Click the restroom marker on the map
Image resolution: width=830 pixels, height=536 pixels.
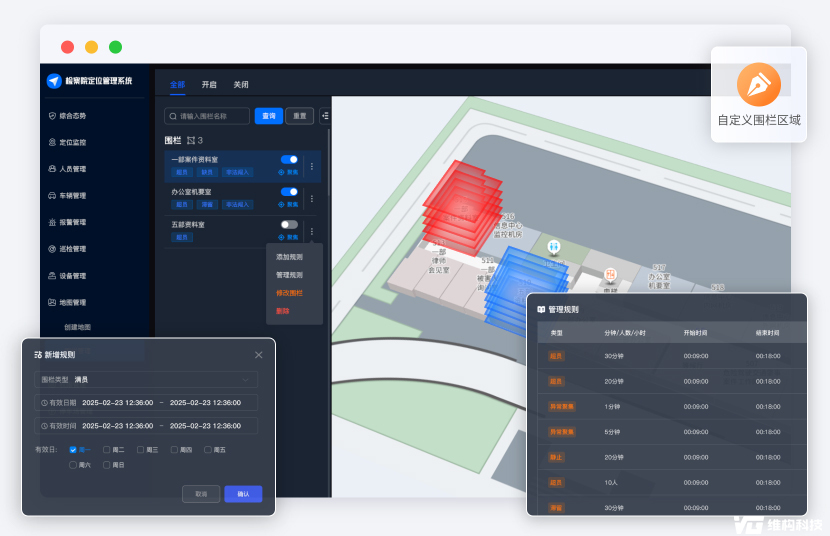[x=553, y=246]
